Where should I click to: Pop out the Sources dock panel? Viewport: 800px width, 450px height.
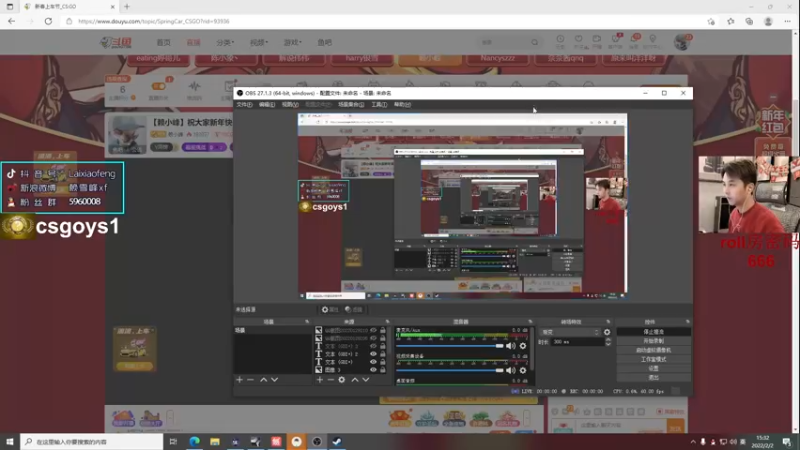[x=387, y=322]
